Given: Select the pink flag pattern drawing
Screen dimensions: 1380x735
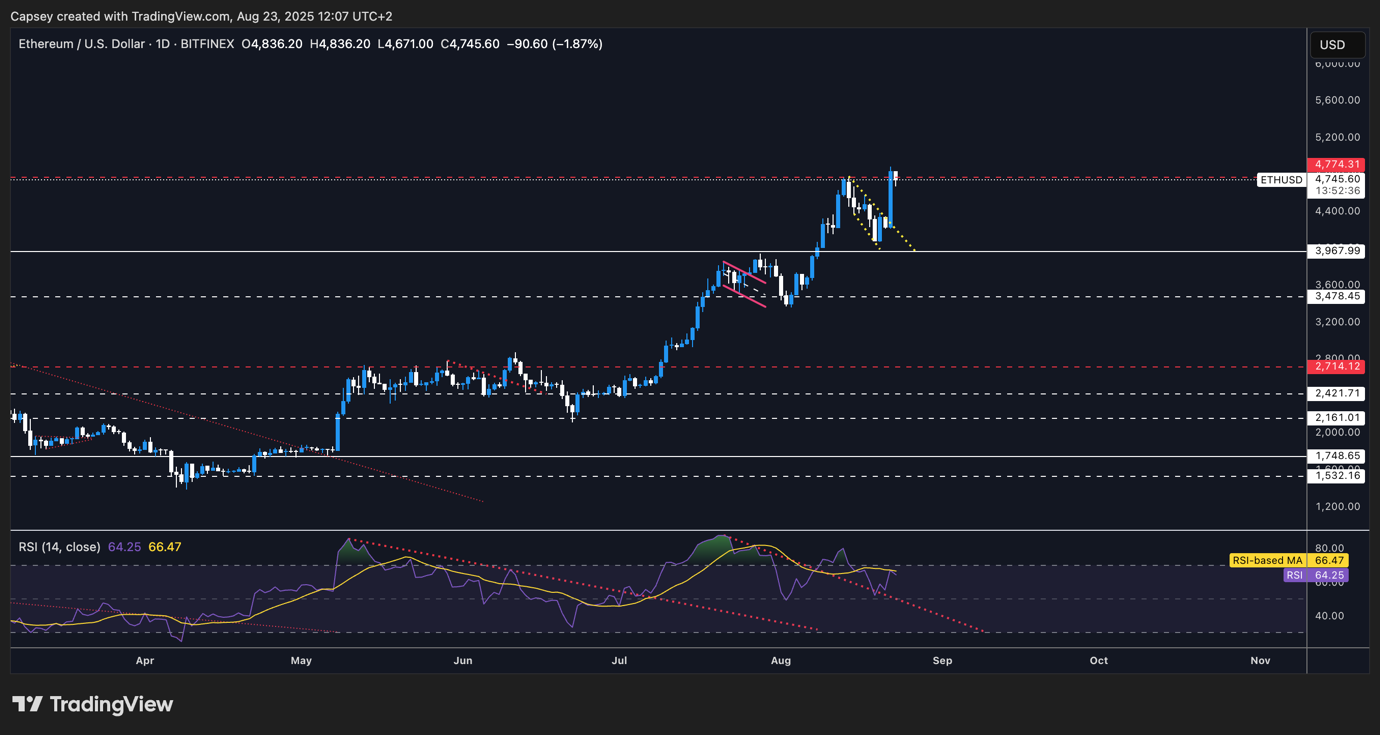Looking at the screenshot, I should tap(743, 284).
